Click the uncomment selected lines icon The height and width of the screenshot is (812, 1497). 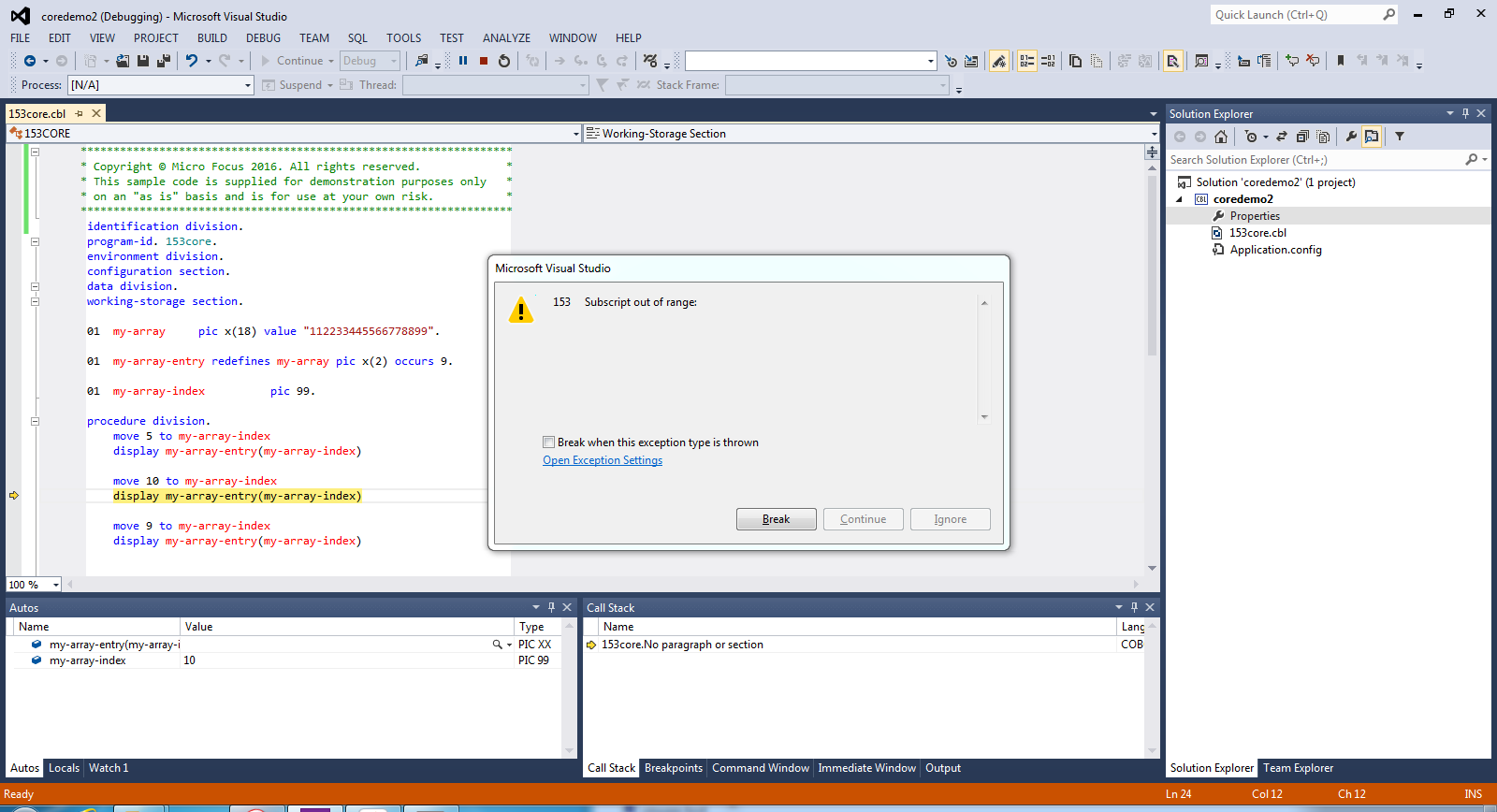click(x=1313, y=61)
